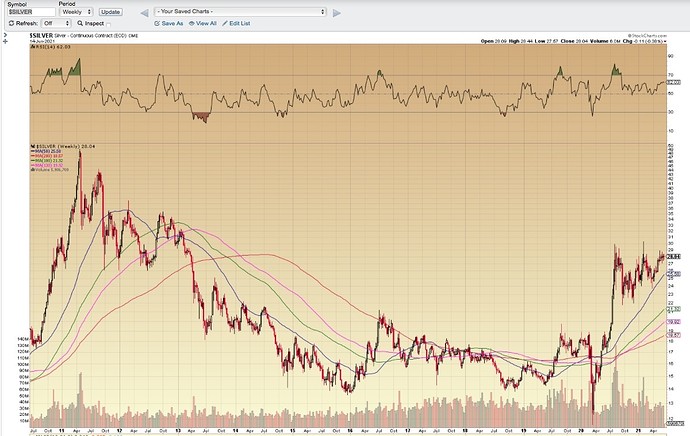Image resolution: width=690 pixels, height=436 pixels.
Task: Click the green moving average legend entry
Action: click(x=47, y=161)
